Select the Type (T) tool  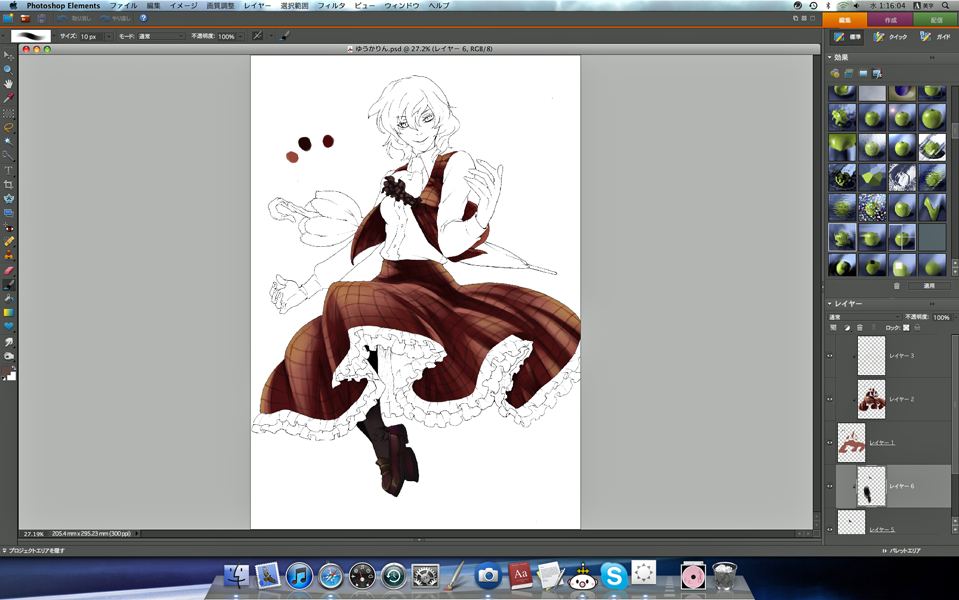(x=9, y=170)
